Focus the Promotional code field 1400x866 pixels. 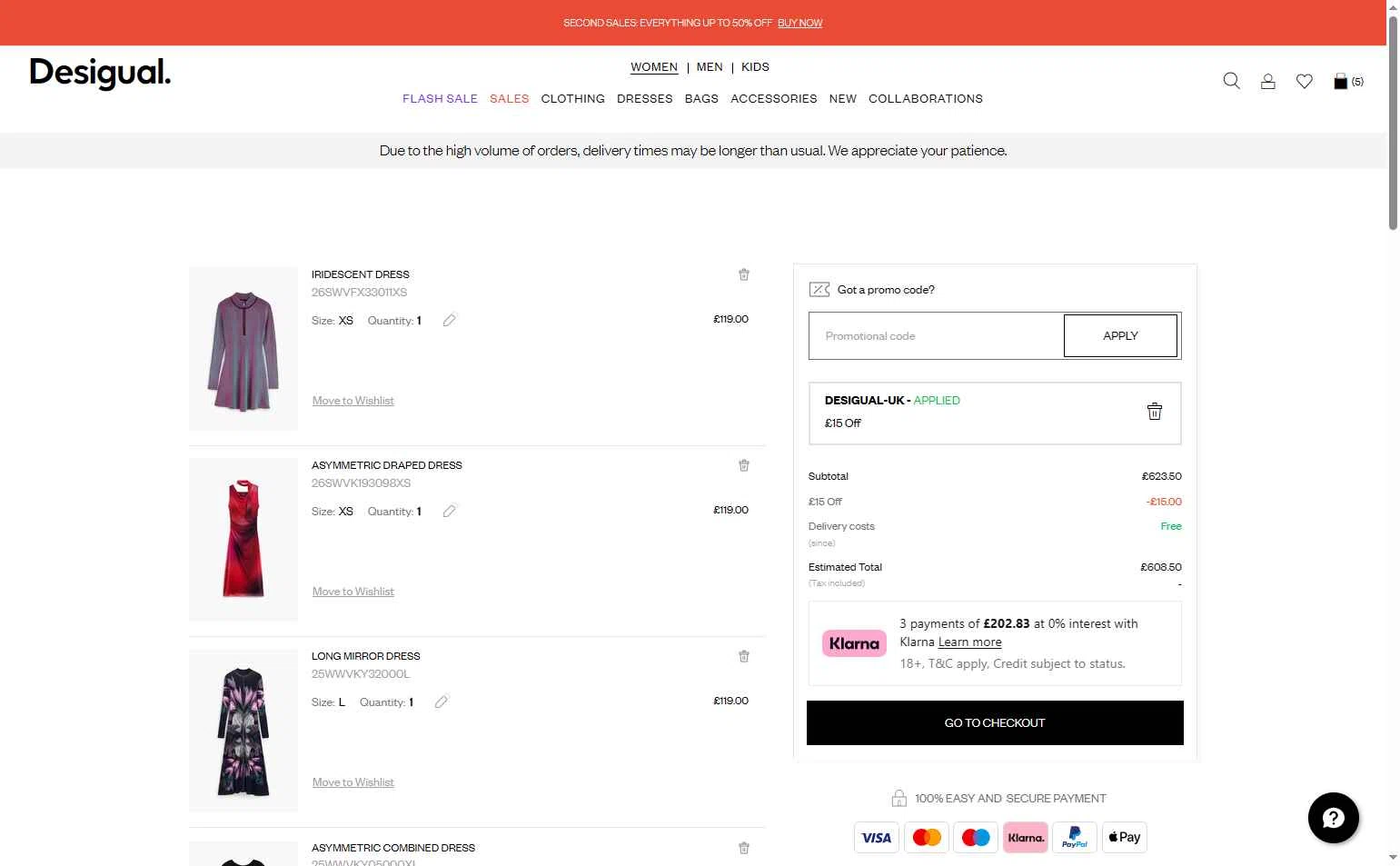[936, 335]
